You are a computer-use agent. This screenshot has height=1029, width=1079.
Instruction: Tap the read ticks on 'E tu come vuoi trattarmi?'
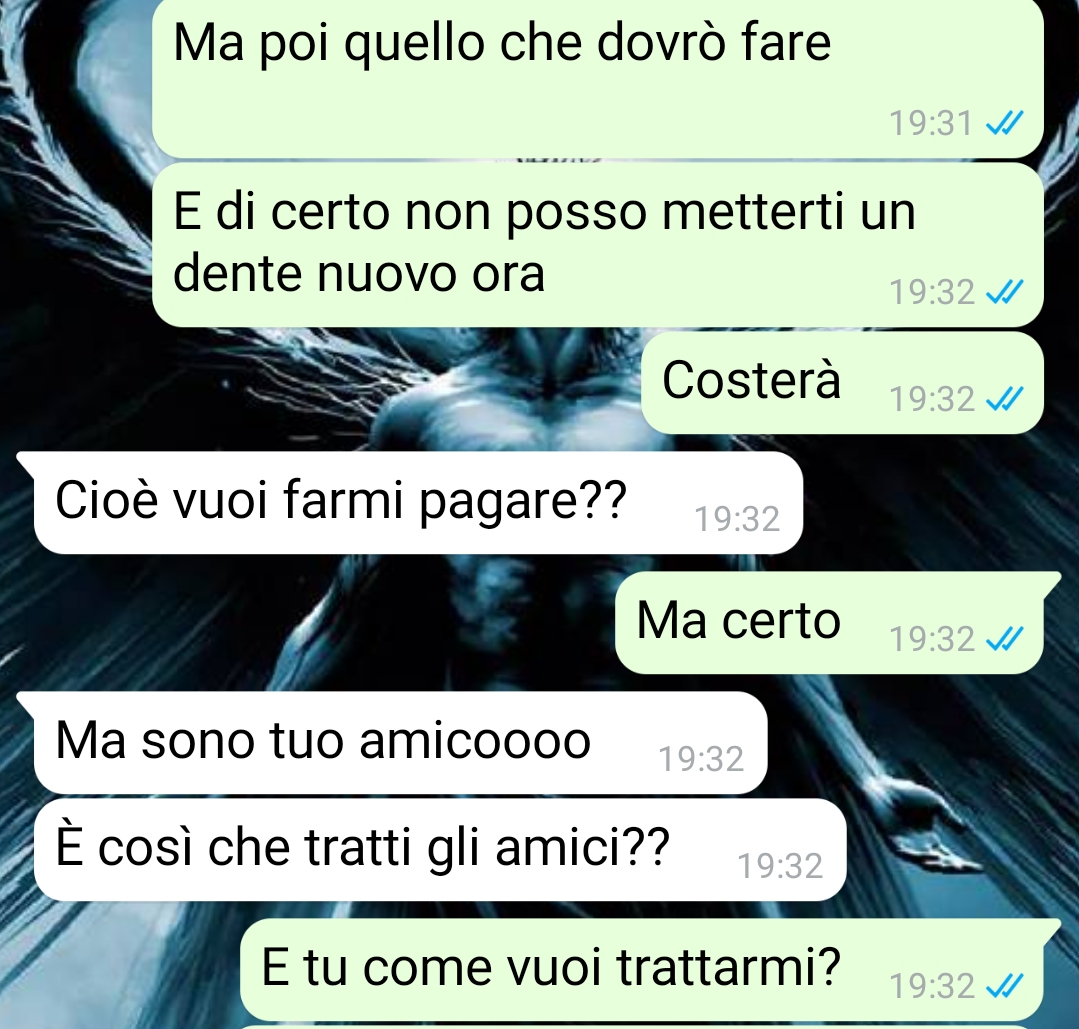pyautogui.click(x=1004, y=986)
